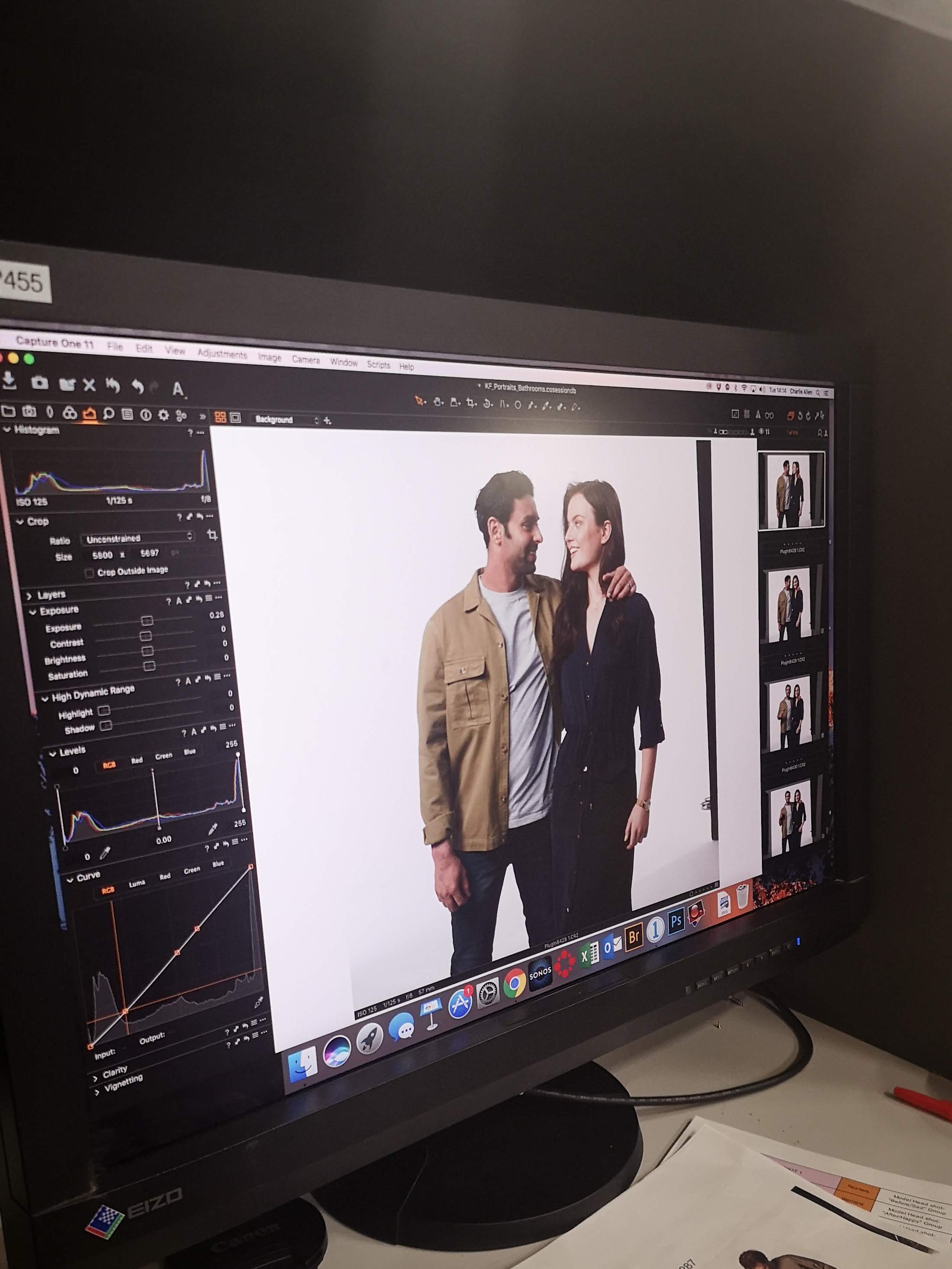Select the crop tool icon beside Ratio
Image resolution: width=952 pixels, height=1269 pixels.
[212, 535]
